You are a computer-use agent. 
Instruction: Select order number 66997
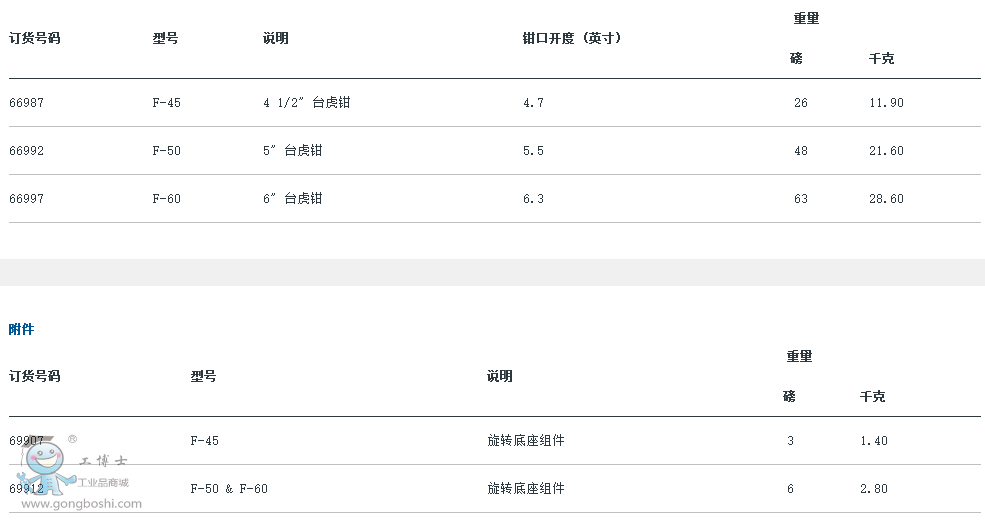[26, 199]
